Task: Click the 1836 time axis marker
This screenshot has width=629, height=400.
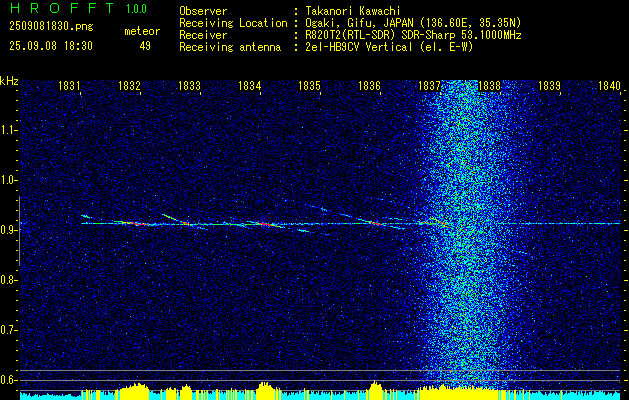Action: click(x=369, y=85)
